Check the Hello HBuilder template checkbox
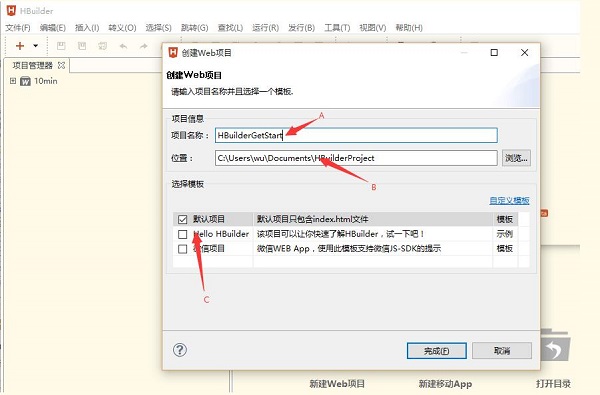This screenshot has height=395, width=600. point(183,234)
